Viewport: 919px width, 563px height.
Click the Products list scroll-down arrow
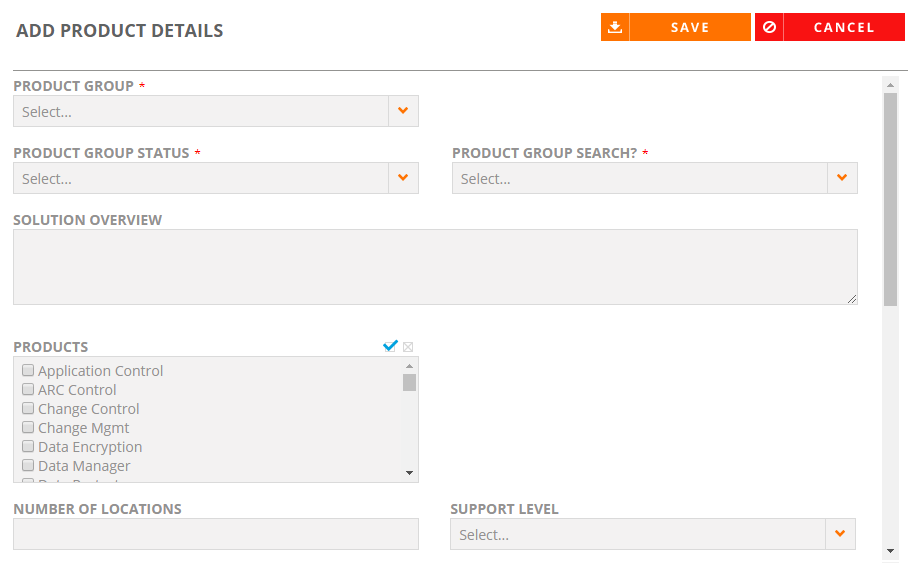pyautogui.click(x=410, y=473)
